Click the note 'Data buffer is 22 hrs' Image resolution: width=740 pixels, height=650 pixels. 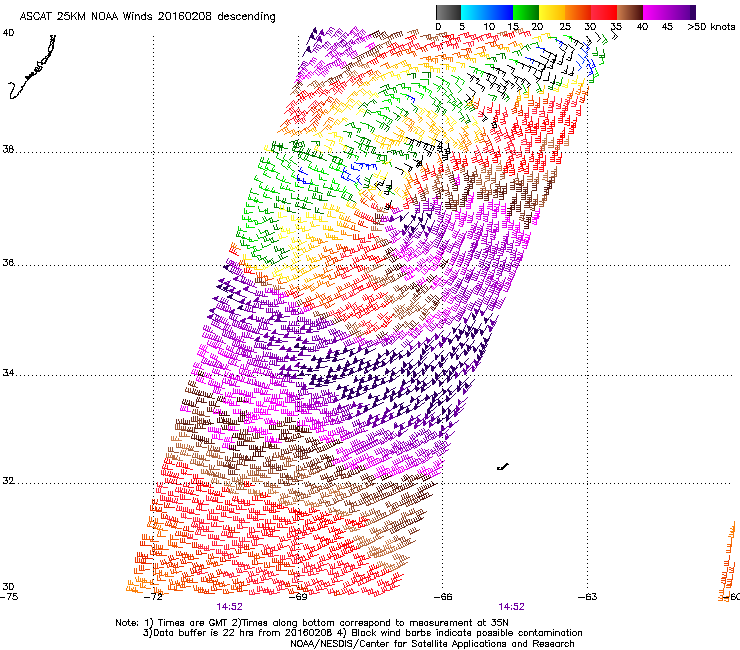(x=202, y=633)
